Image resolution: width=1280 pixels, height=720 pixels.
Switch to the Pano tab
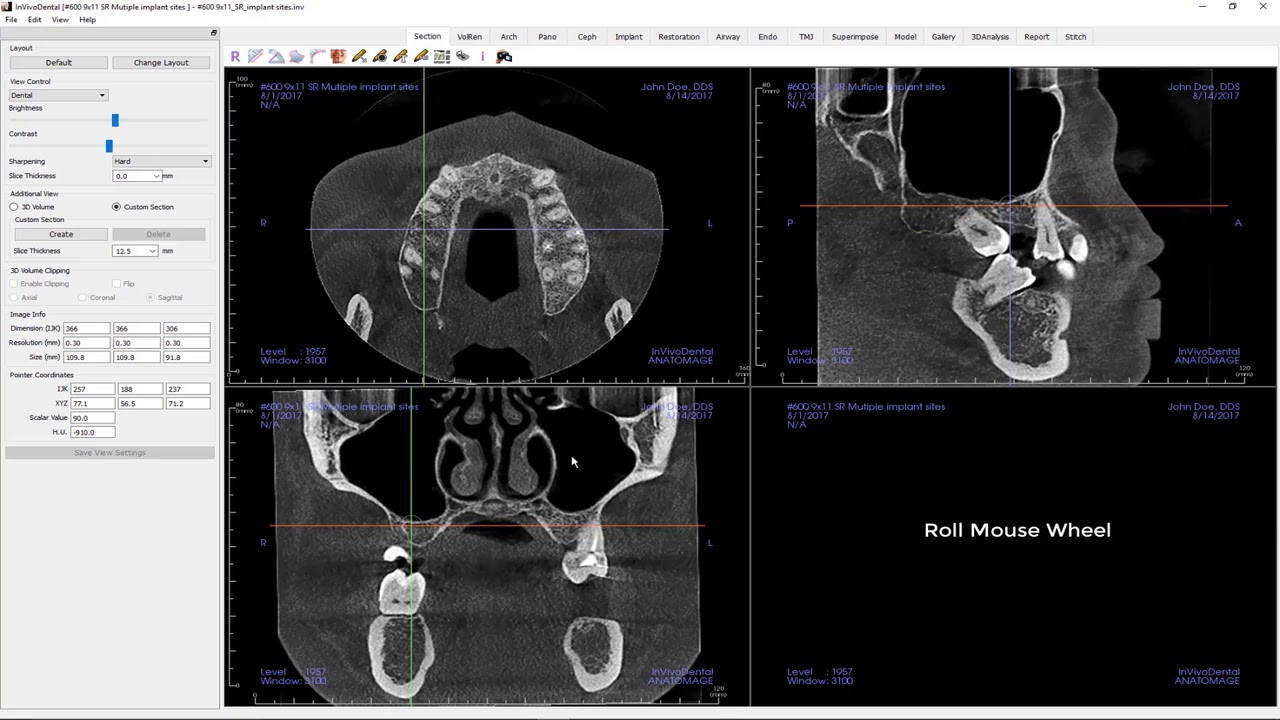[x=547, y=37]
